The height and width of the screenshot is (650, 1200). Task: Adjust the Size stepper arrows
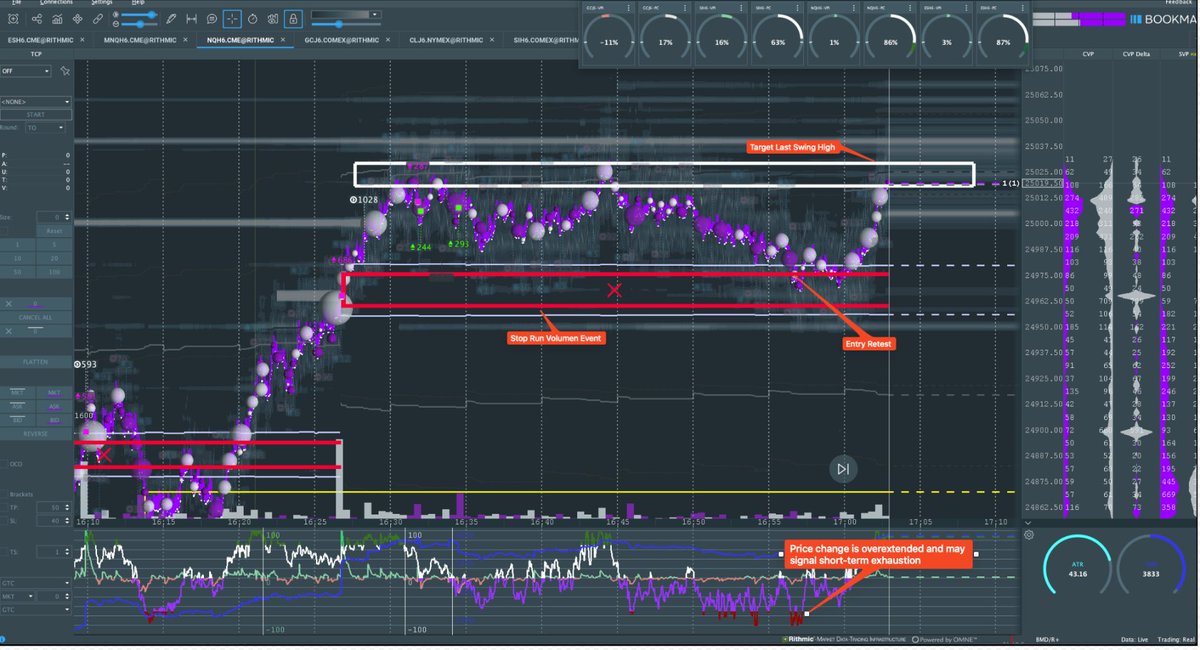click(x=68, y=217)
